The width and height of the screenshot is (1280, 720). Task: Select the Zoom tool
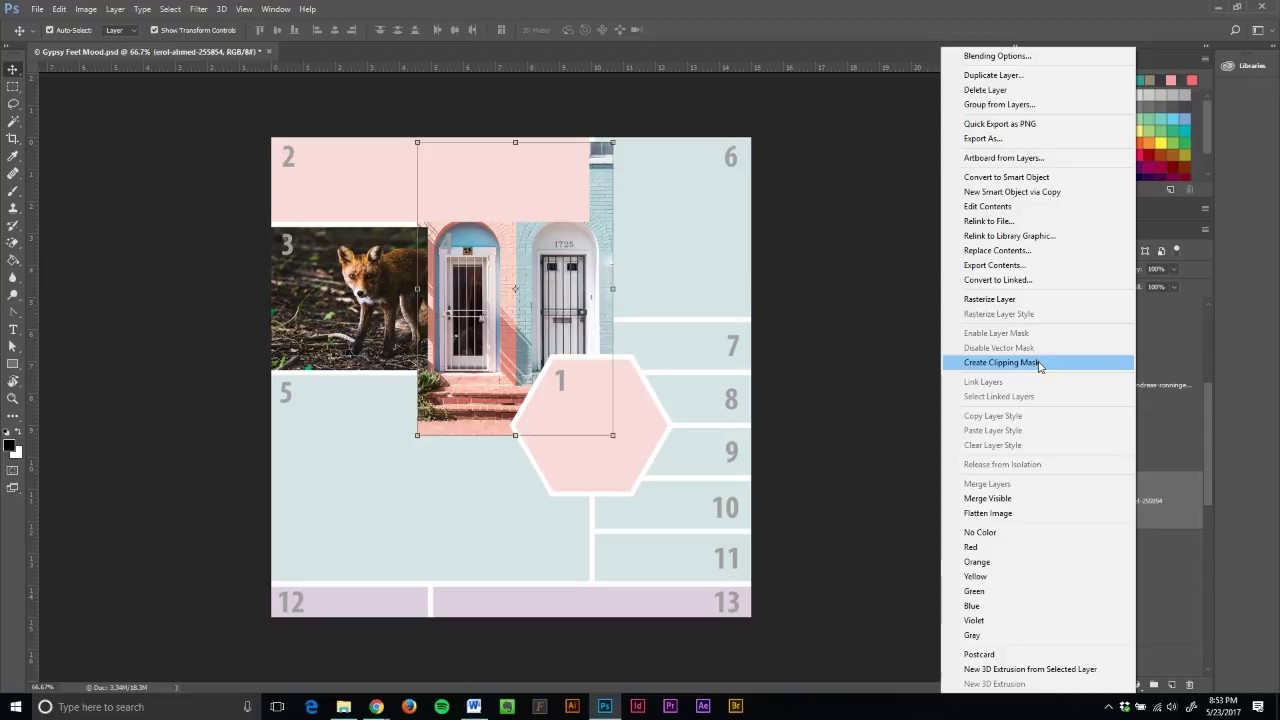13,398
